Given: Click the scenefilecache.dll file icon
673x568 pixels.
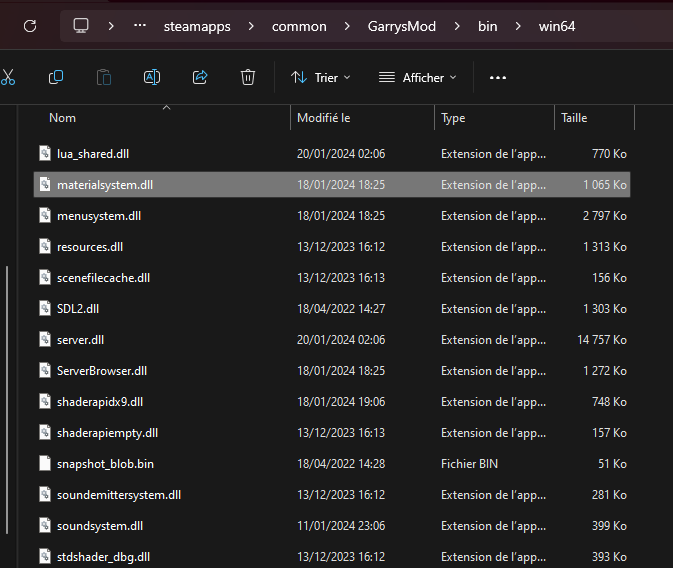Looking at the screenshot, I should tap(45, 277).
